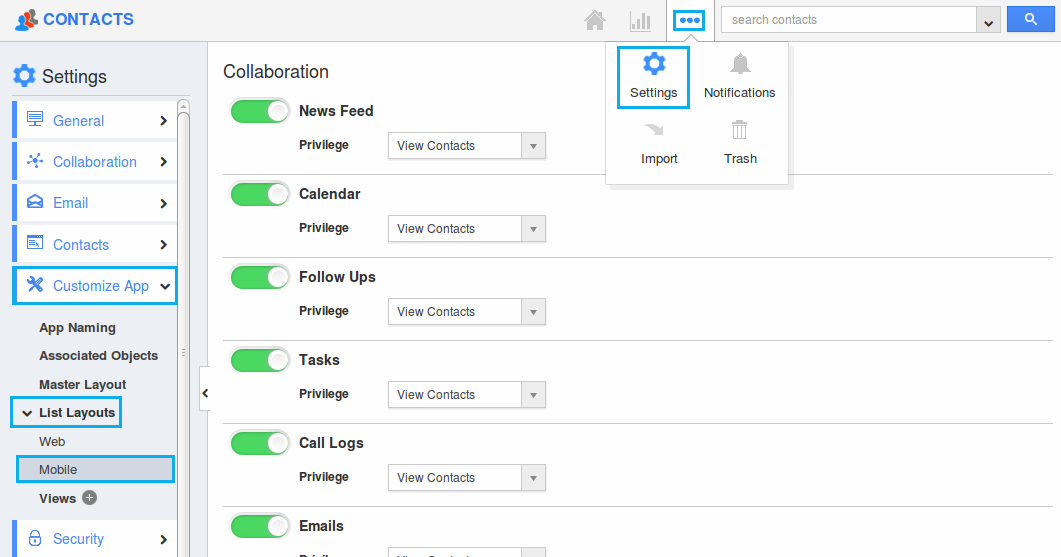Open Trash from the popup menu
Viewport: 1061px width, 557px height.
pyautogui.click(x=740, y=143)
